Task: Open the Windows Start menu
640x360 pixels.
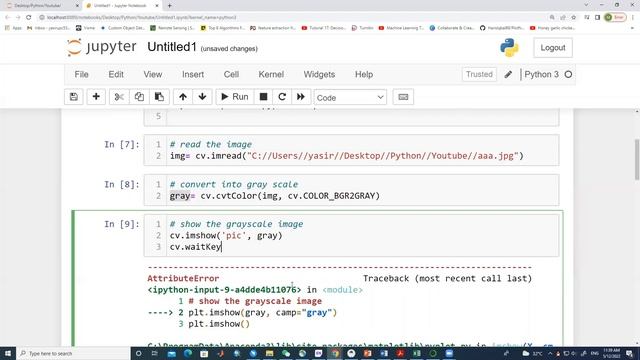Action: [8, 353]
